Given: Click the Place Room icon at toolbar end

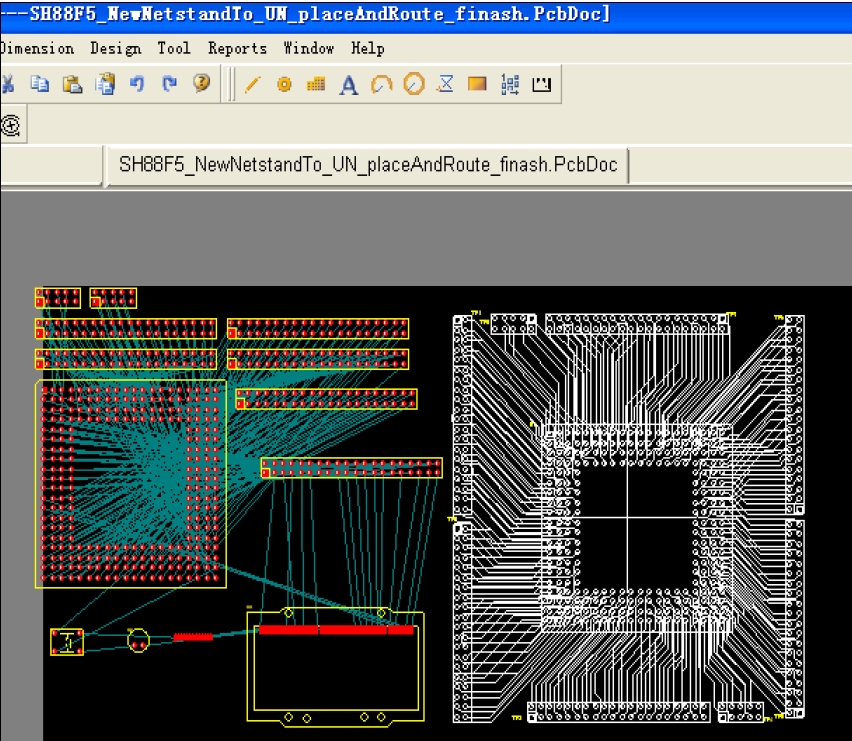Looking at the screenshot, I should tap(542, 85).
